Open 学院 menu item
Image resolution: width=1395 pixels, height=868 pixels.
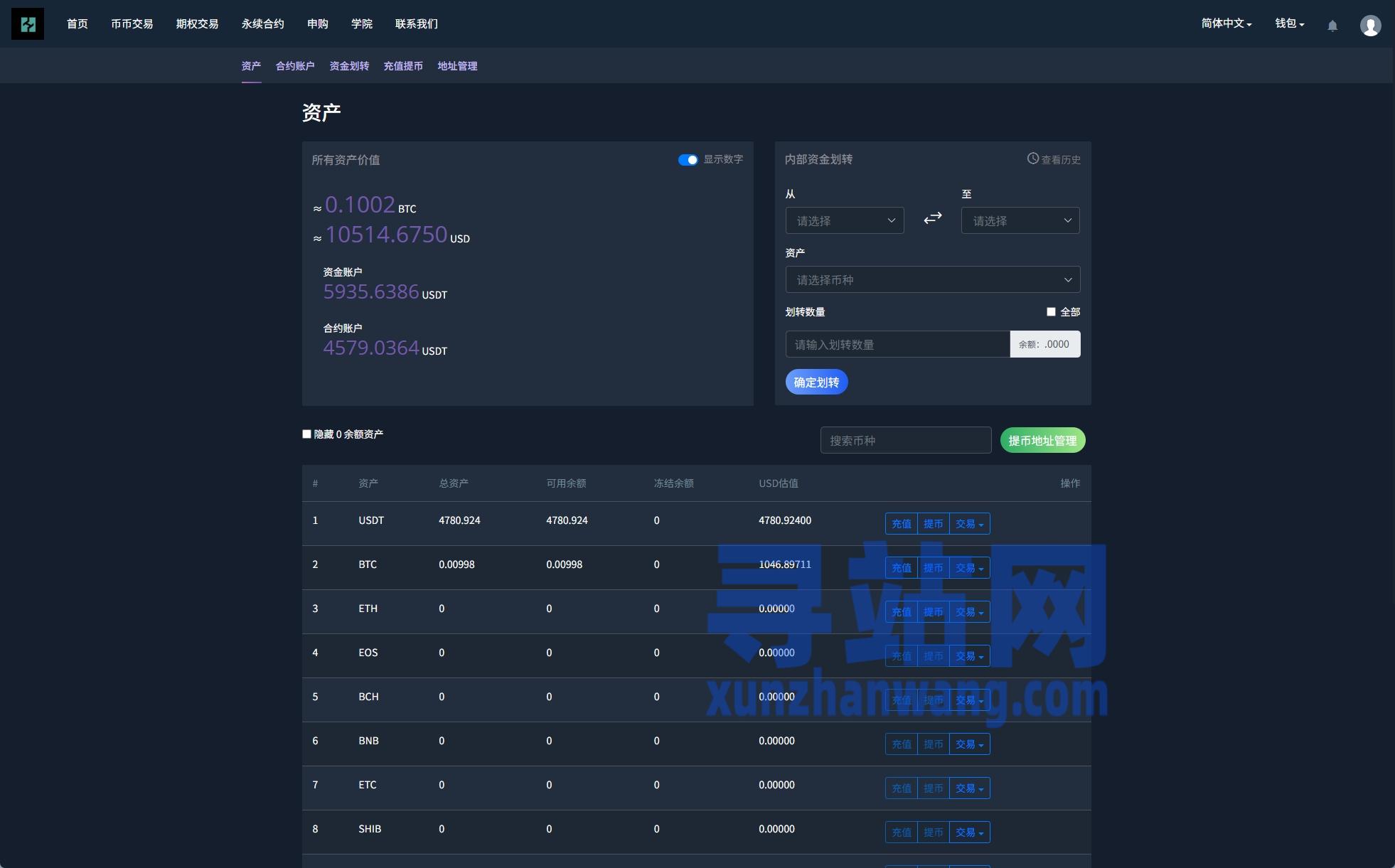coord(362,24)
